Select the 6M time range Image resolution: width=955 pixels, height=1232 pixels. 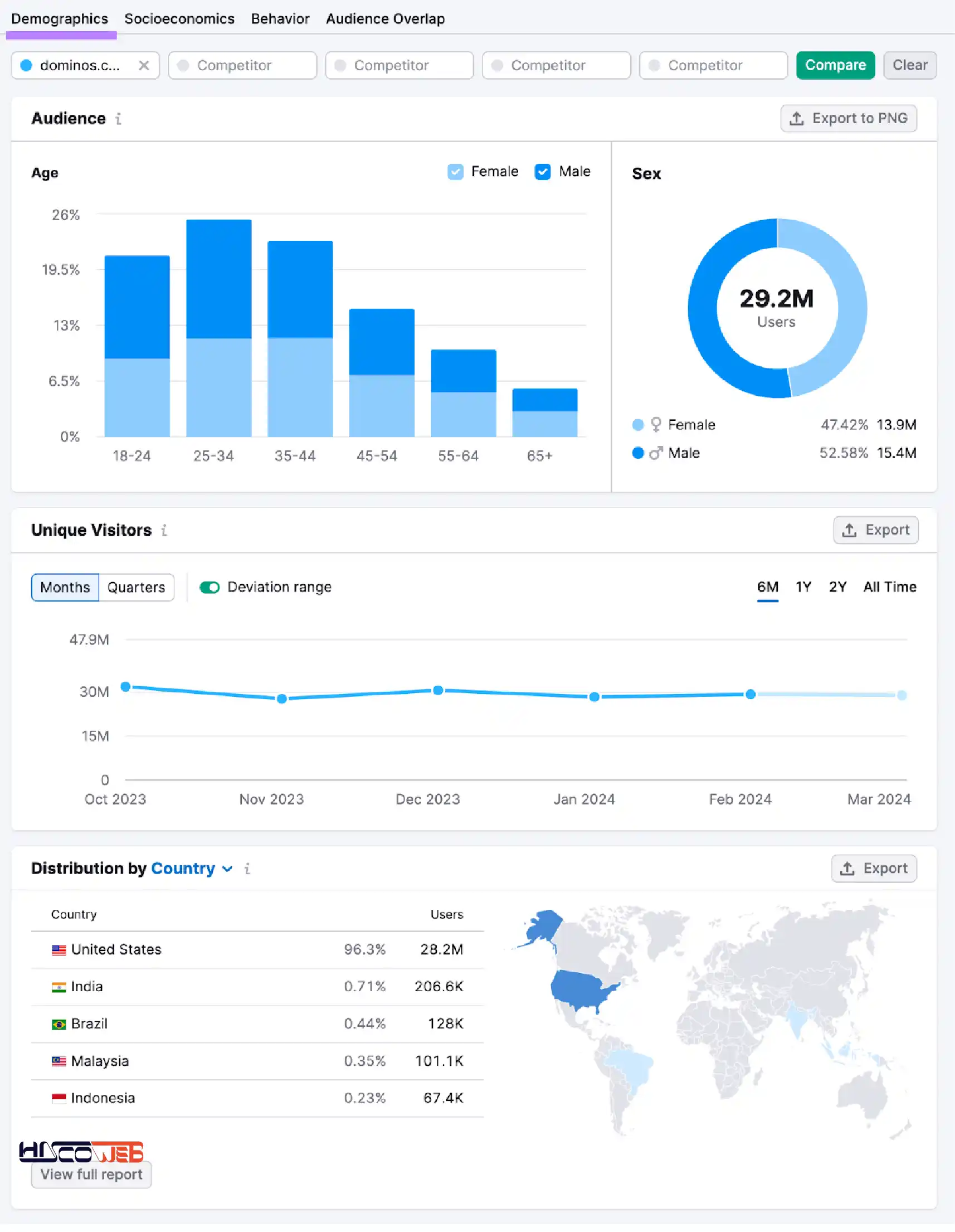tap(768, 587)
